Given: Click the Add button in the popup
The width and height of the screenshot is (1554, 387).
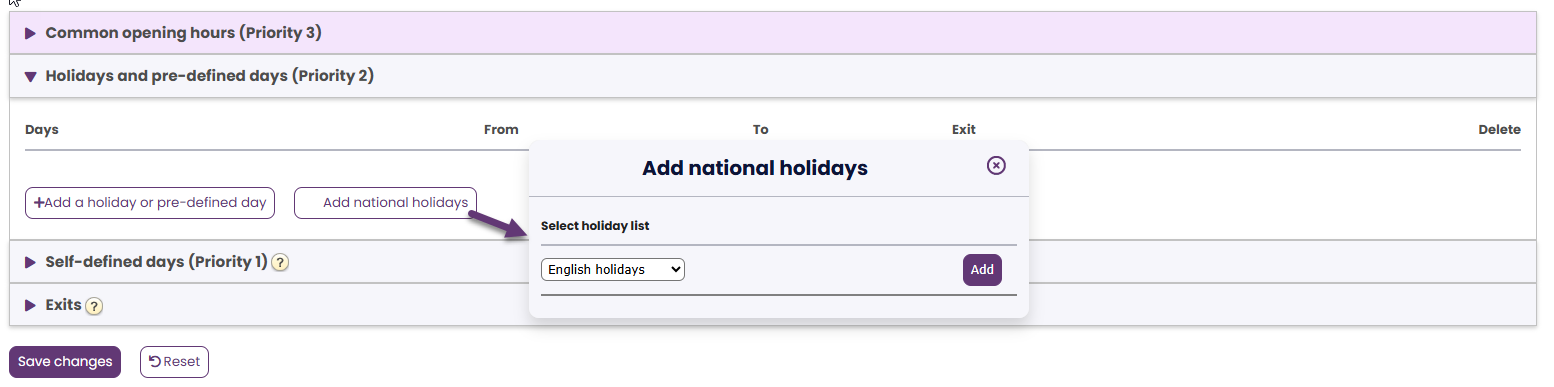Looking at the screenshot, I should click(982, 270).
